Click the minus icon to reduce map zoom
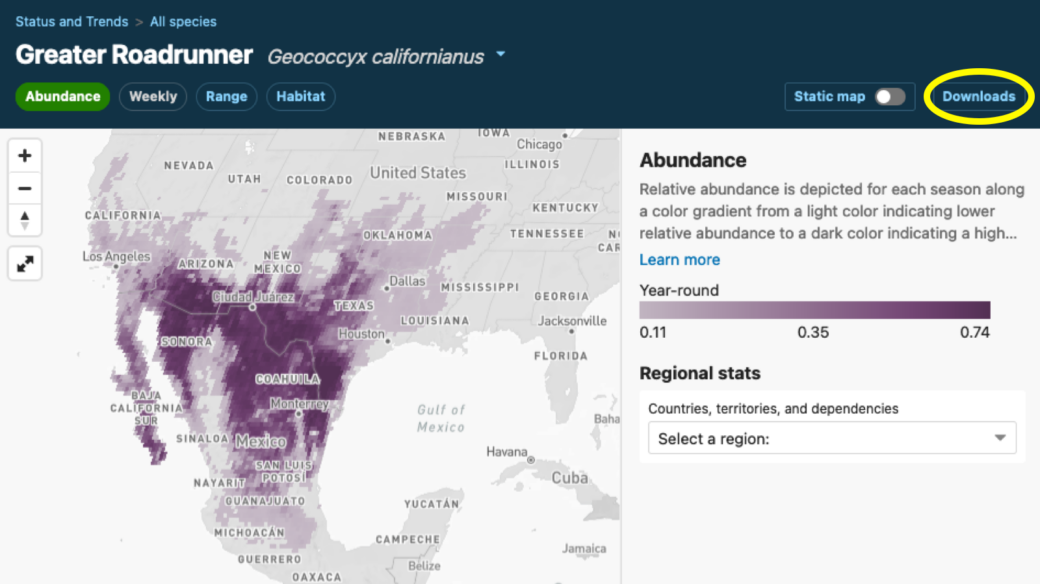Screen dimensions: 1040x584 click(24, 188)
